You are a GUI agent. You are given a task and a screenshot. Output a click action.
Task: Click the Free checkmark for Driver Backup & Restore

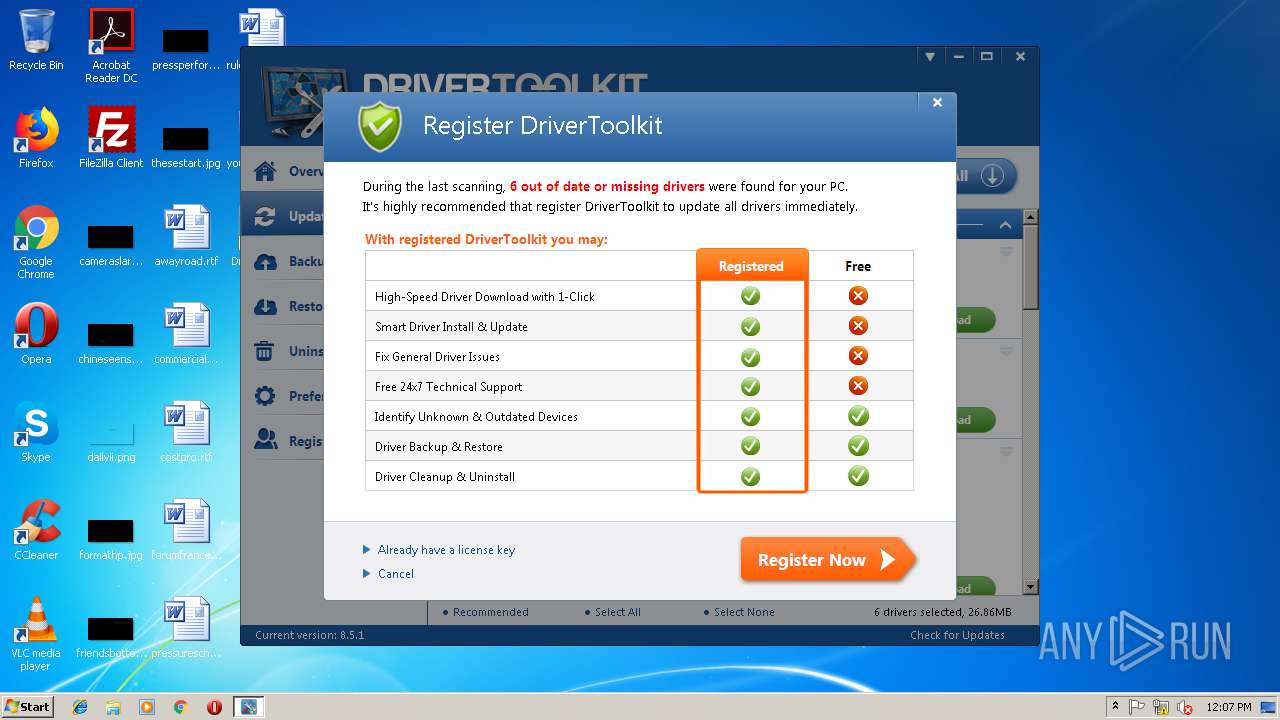(x=858, y=446)
